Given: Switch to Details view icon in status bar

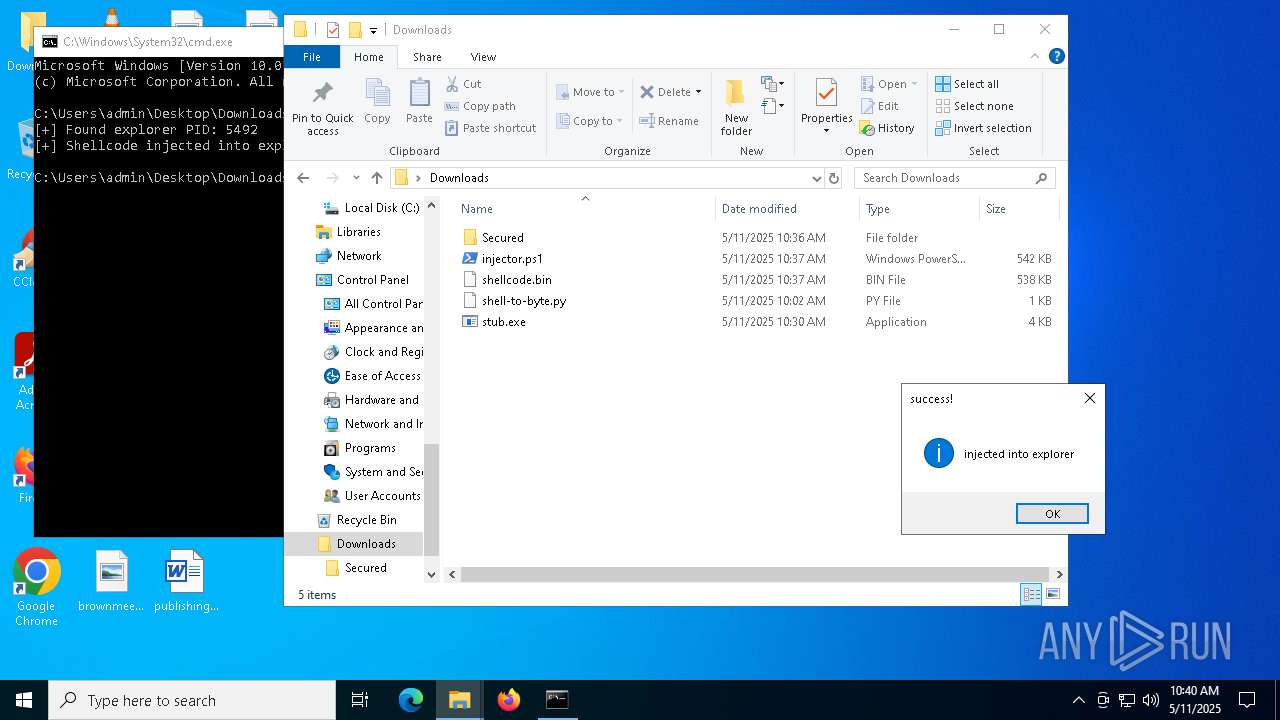Looking at the screenshot, I should (x=1030, y=595).
